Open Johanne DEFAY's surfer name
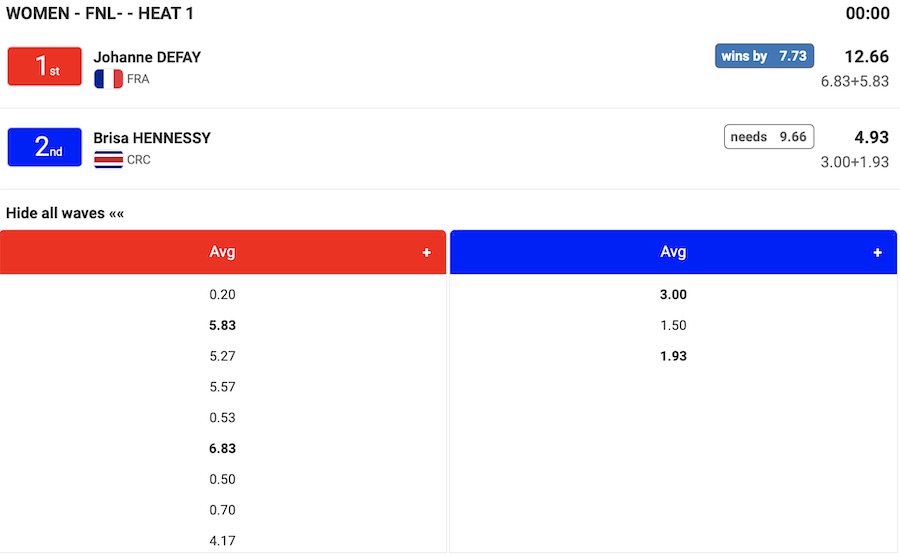This screenshot has height=557, width=900. (x=147, y=57)
